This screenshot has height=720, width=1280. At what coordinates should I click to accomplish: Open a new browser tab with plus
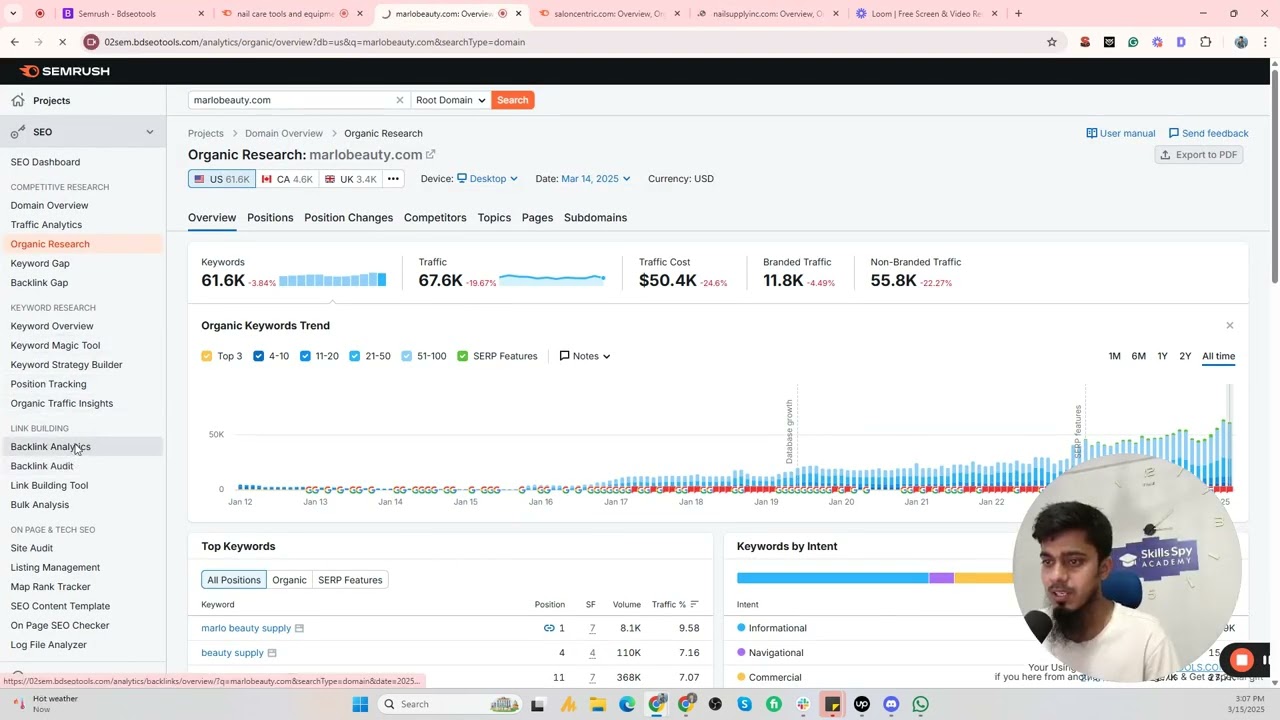click(1018, 14)
